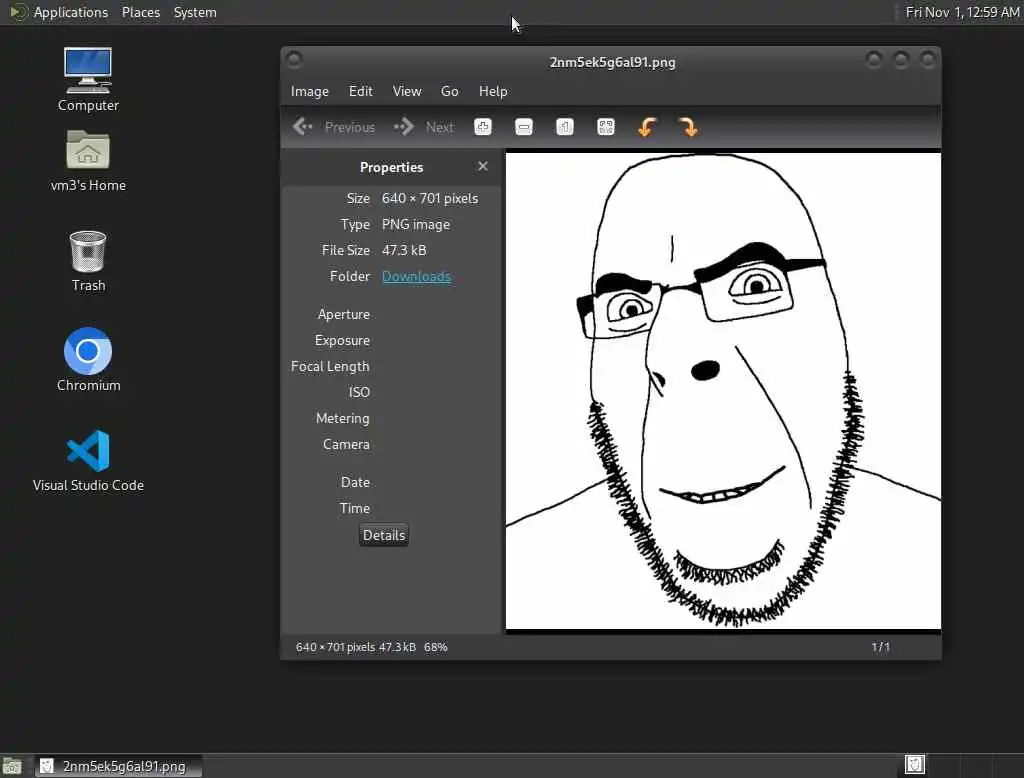Image resolution: width=1024 pixels, height=778 pixels.
Task: Click the Next button label
Action: pyautogui.click(x=440, y=127)
